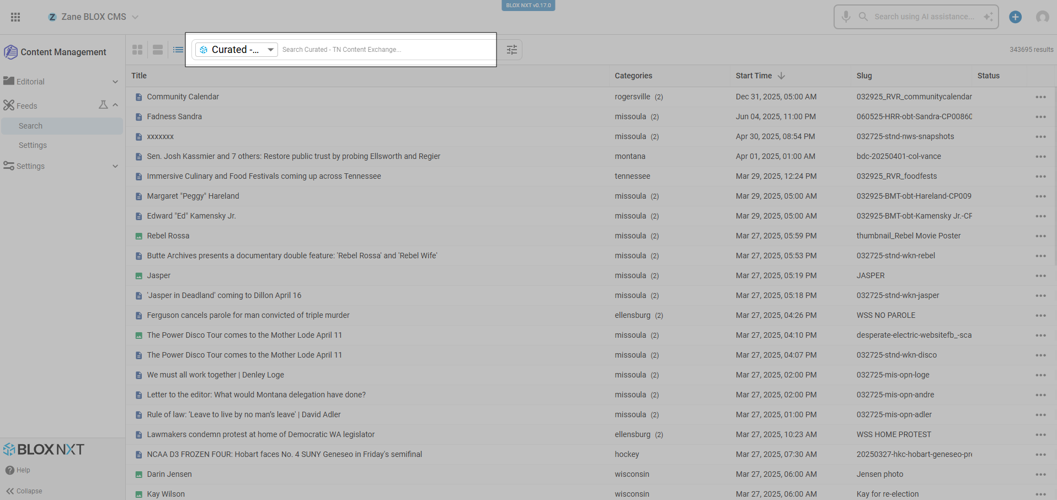This screenshot has height=500, width=1057.
Task: Click the AI sparkle icon in search
Action: tap(988, 17)
